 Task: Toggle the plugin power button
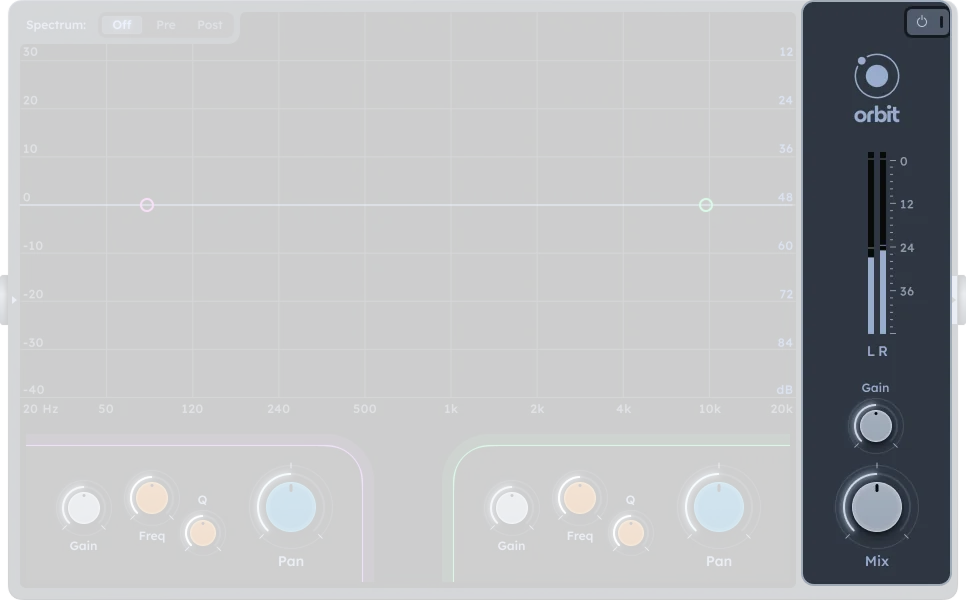[x=920, y=21]
